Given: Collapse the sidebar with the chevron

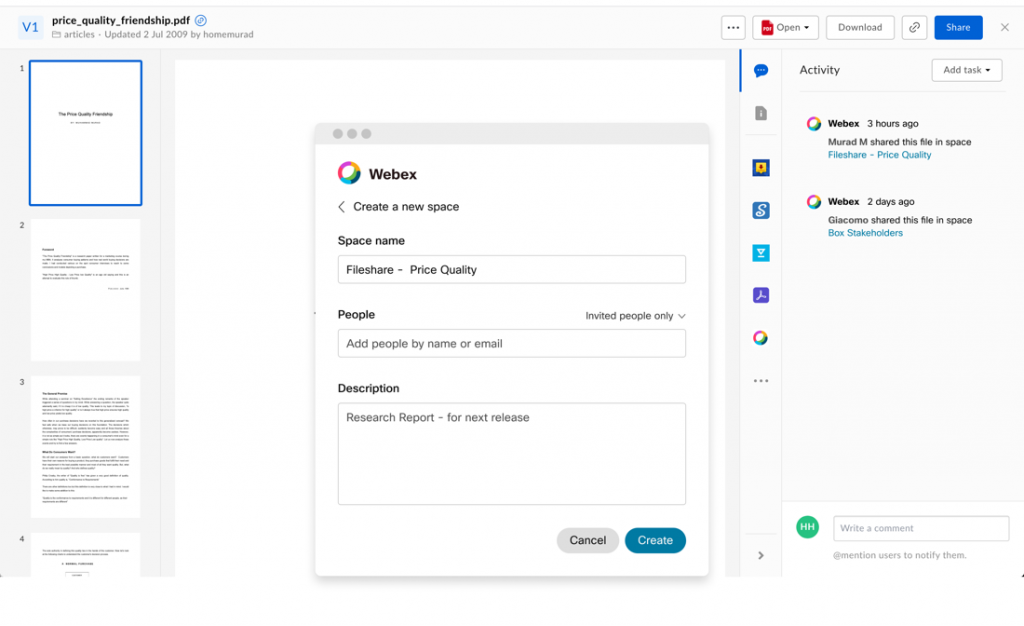Looking at the screenshot, I should click(761, 555).
